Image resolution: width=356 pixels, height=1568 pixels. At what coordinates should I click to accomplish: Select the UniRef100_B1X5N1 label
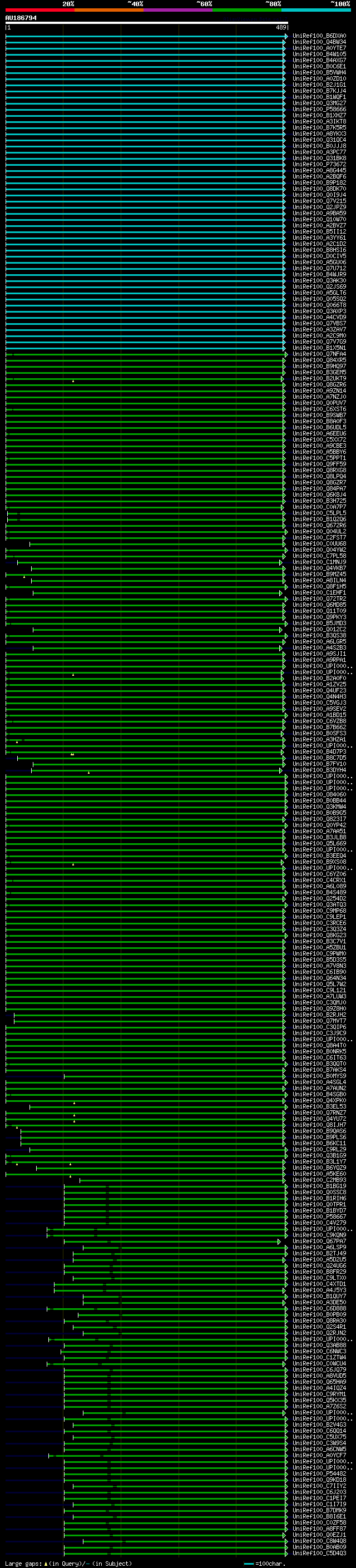pyautogui.click(x=319, y=348)
